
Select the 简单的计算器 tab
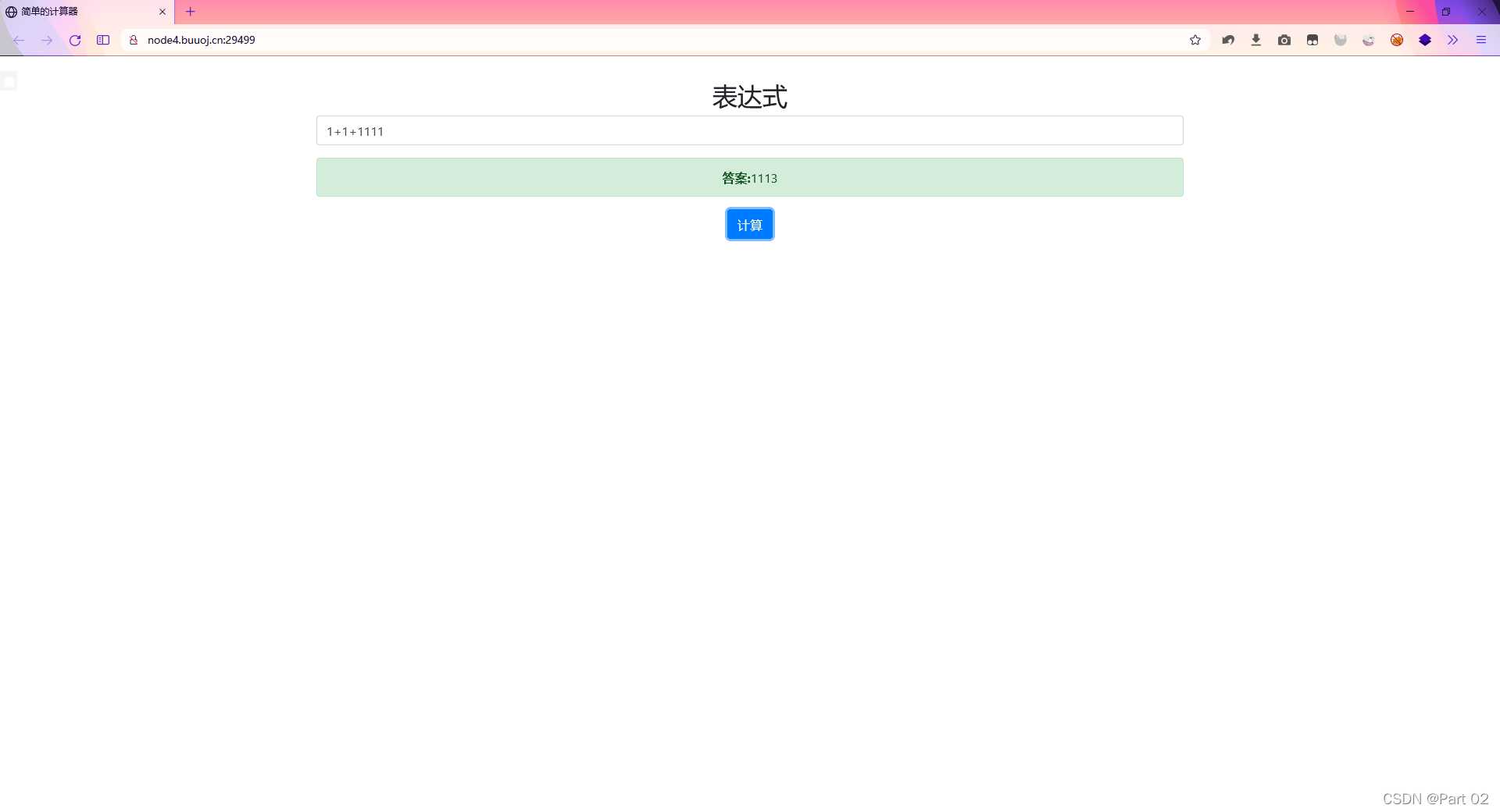pos(86,12)
